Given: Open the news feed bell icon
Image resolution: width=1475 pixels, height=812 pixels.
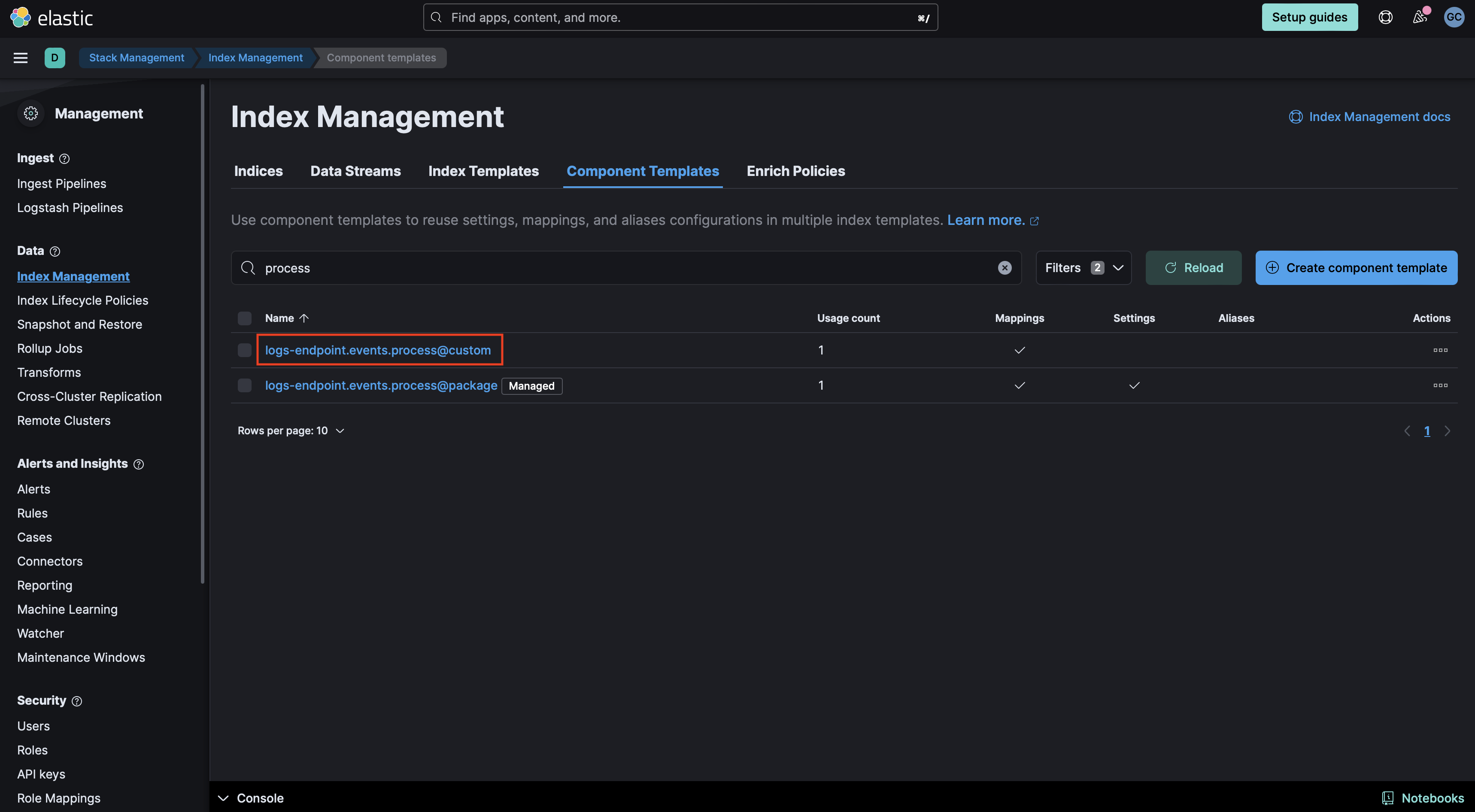Looking at the screenshot, I should click(x=1420, y=17).
